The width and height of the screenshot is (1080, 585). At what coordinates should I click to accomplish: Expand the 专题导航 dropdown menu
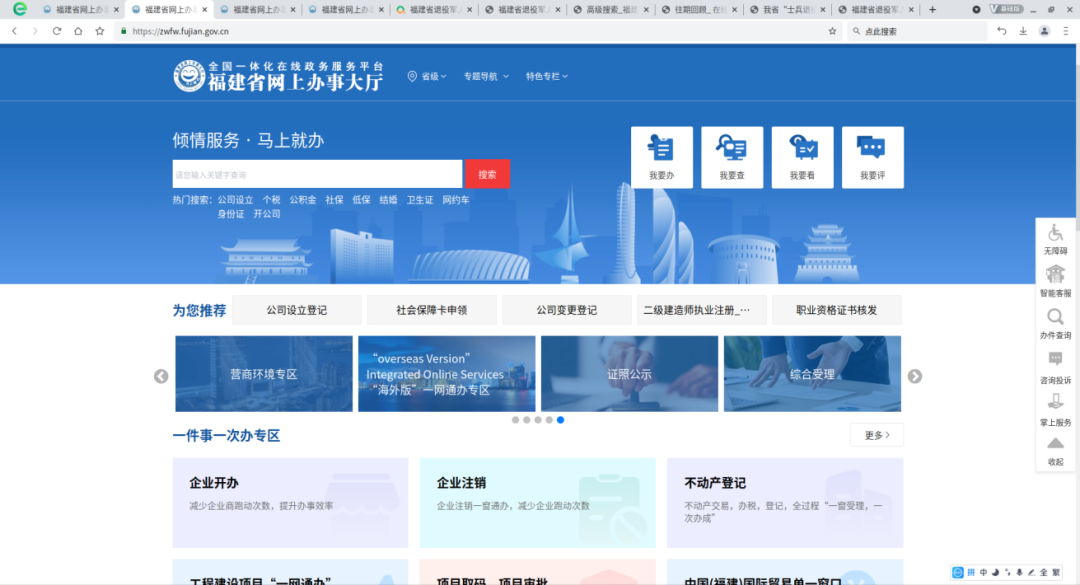485,76
